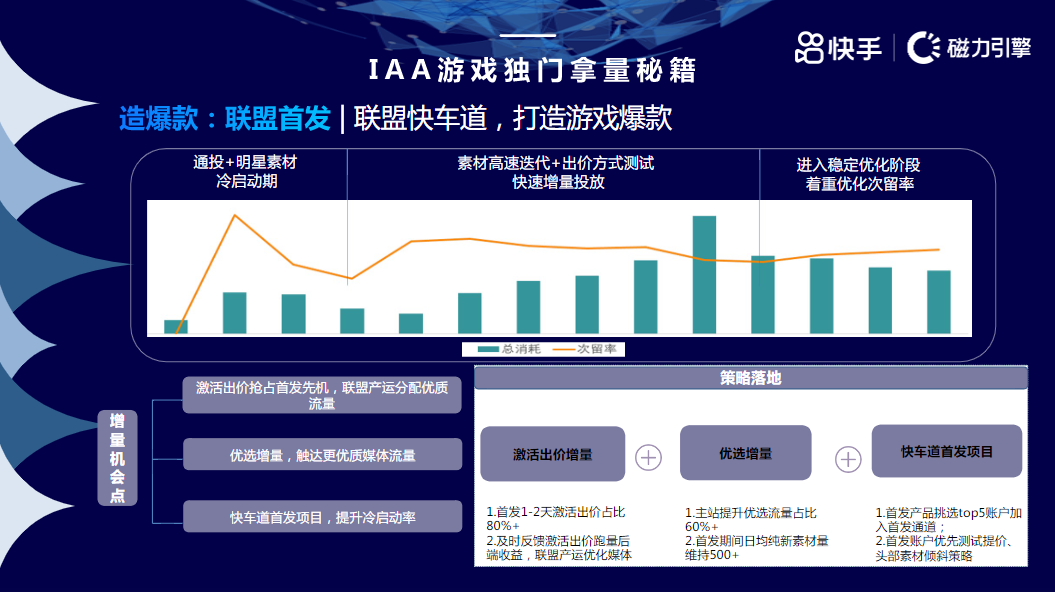Click the plus icon between 优选增量 and 快车道首发项目
Screen dimensions: 1055x592
point(848,459)
